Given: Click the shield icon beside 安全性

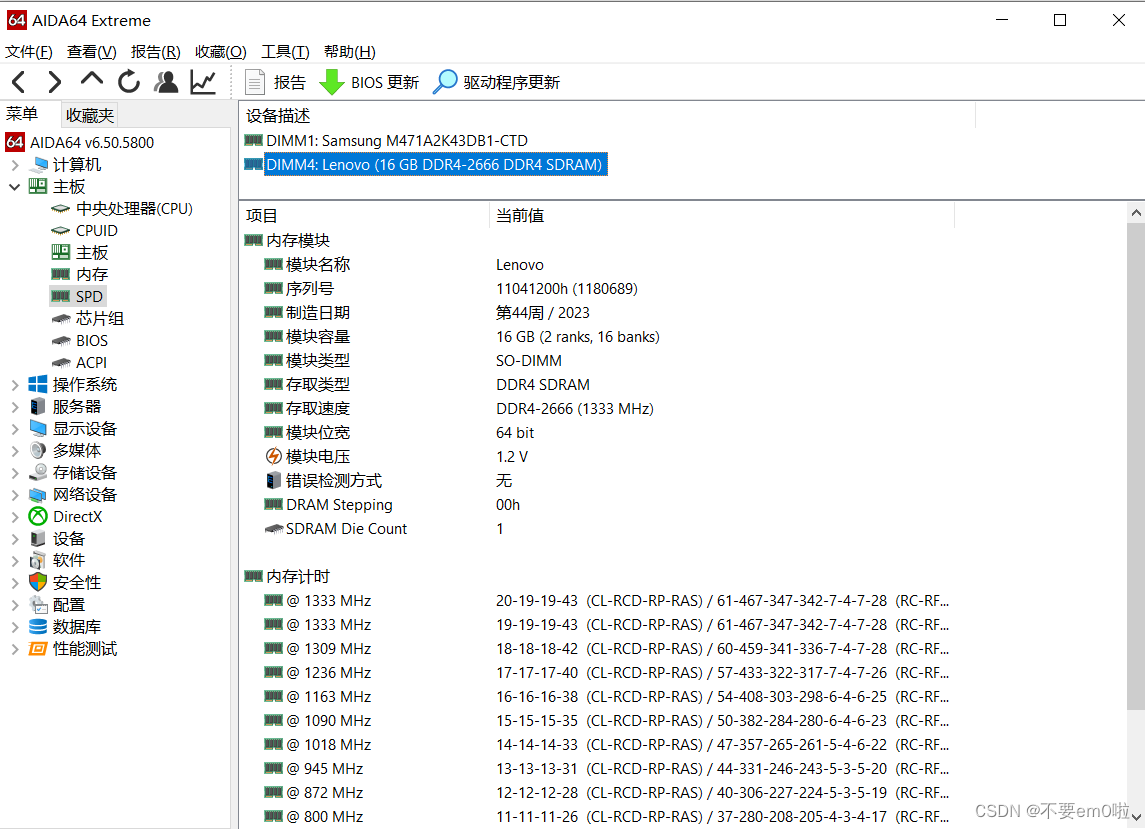Looking at the screenshot, I should [38, 582].
